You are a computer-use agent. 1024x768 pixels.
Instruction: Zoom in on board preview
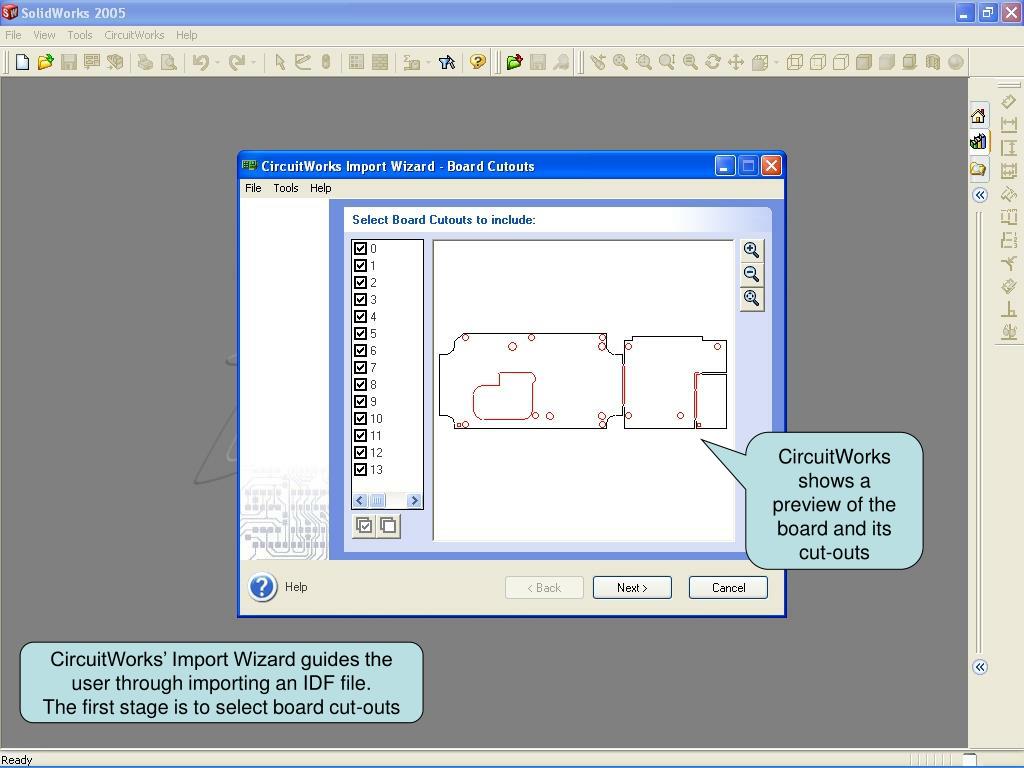point(752,250)
